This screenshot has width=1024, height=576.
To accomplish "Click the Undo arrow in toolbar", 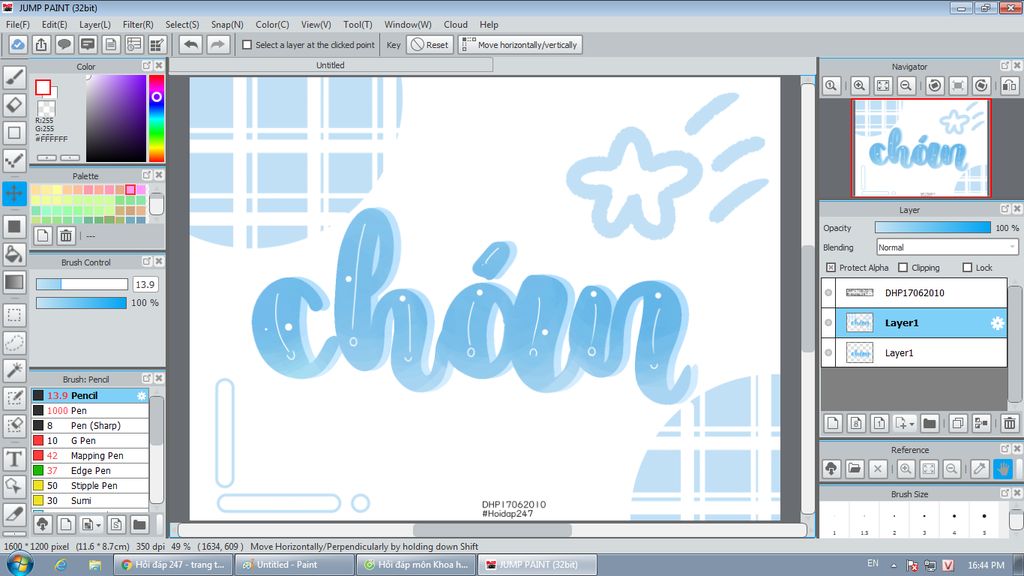I will tap(191, 44).
